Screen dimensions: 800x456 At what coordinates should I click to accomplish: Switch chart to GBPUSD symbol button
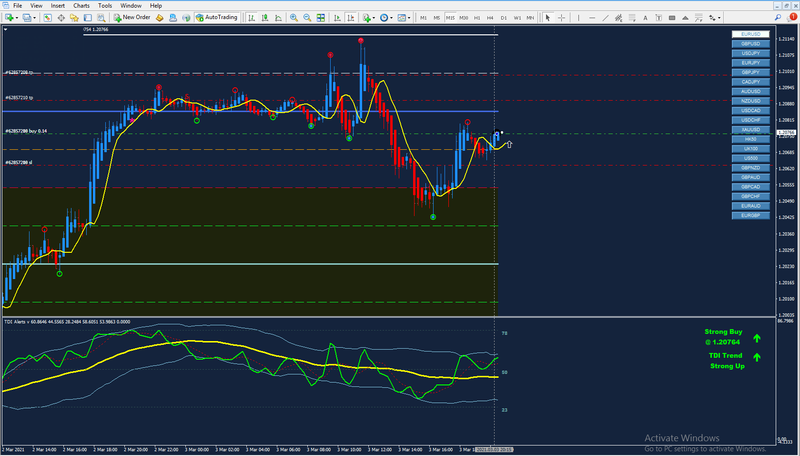click(751, 44)
